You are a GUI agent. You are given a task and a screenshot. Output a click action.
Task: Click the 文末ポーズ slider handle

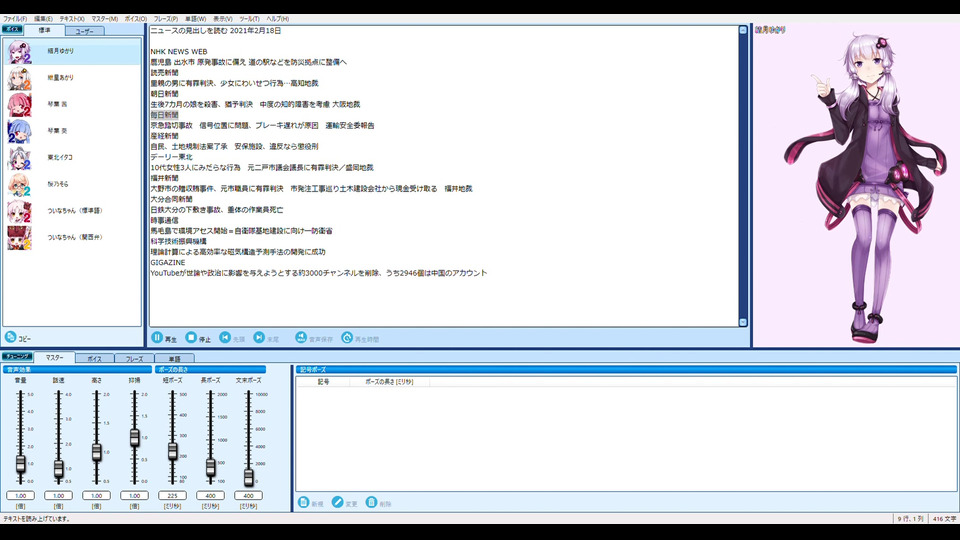[248, 477]
